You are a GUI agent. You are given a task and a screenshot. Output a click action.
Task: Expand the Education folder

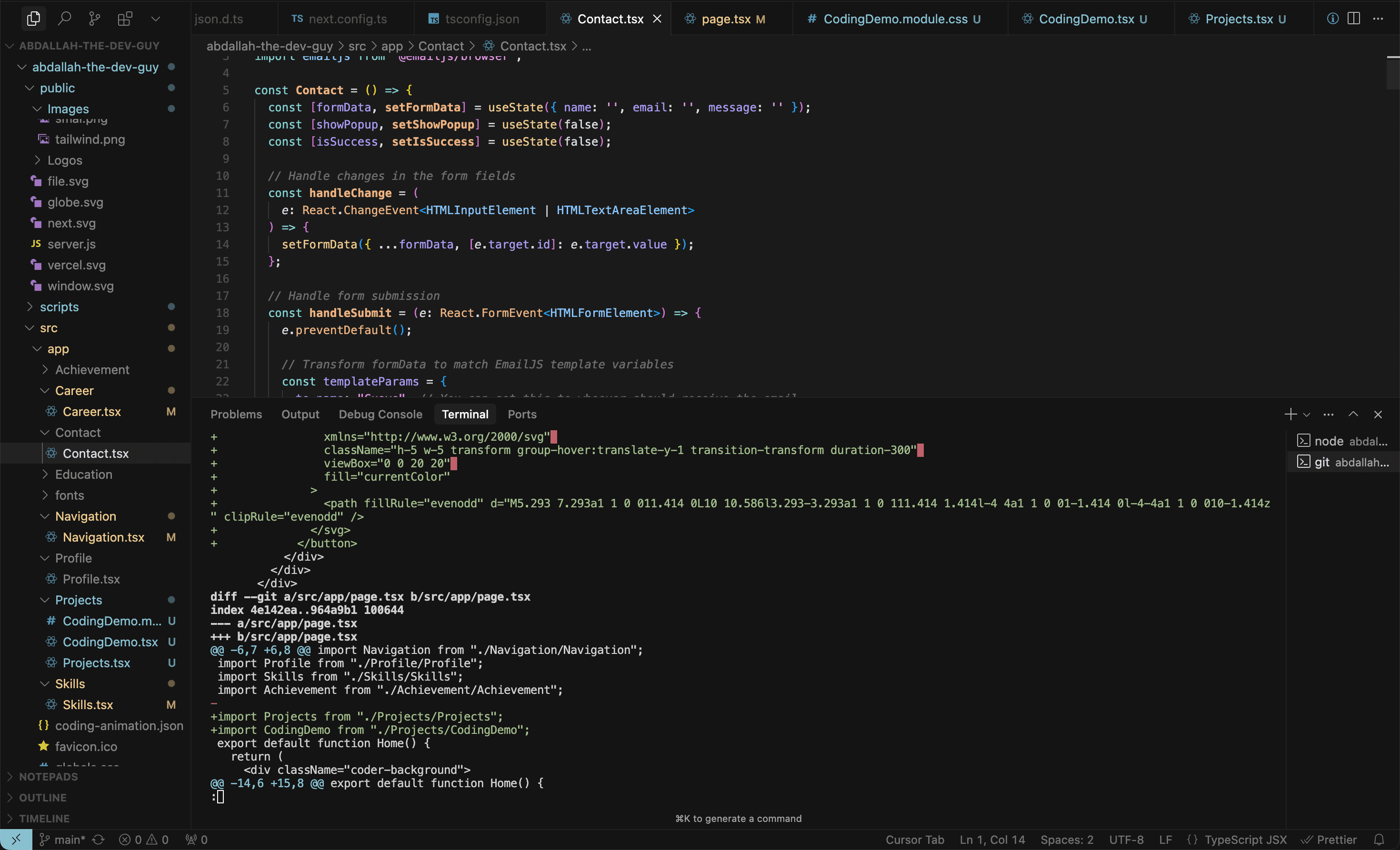tap(83, 474)
